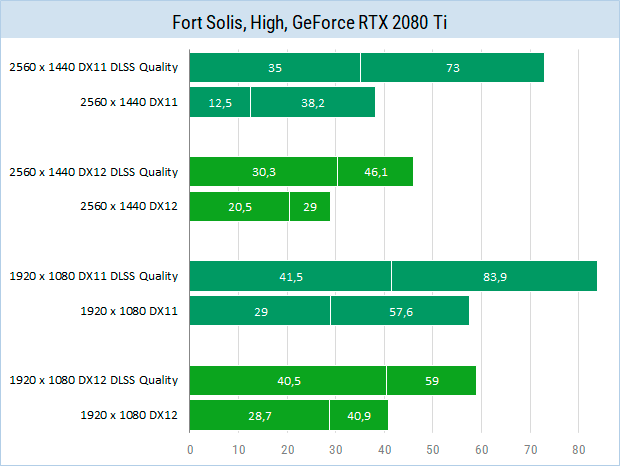Select the bar segment showing 46,1

pyautogui.click(x=376, y=172)
